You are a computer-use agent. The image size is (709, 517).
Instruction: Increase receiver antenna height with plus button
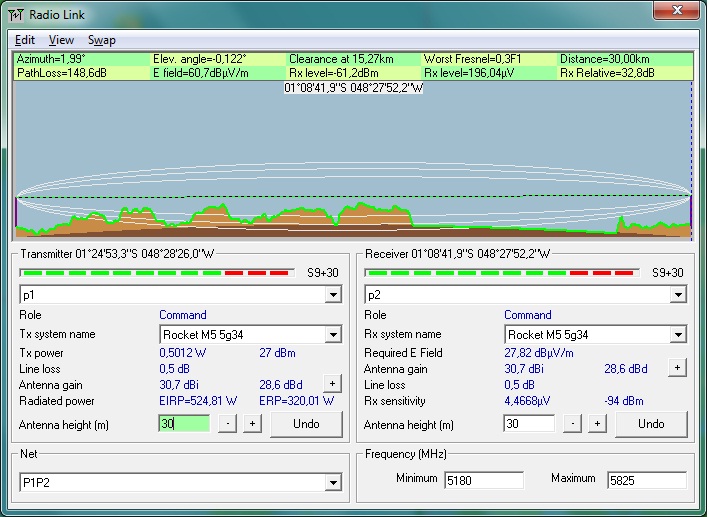pyautogui.click(x=597, y=424)
